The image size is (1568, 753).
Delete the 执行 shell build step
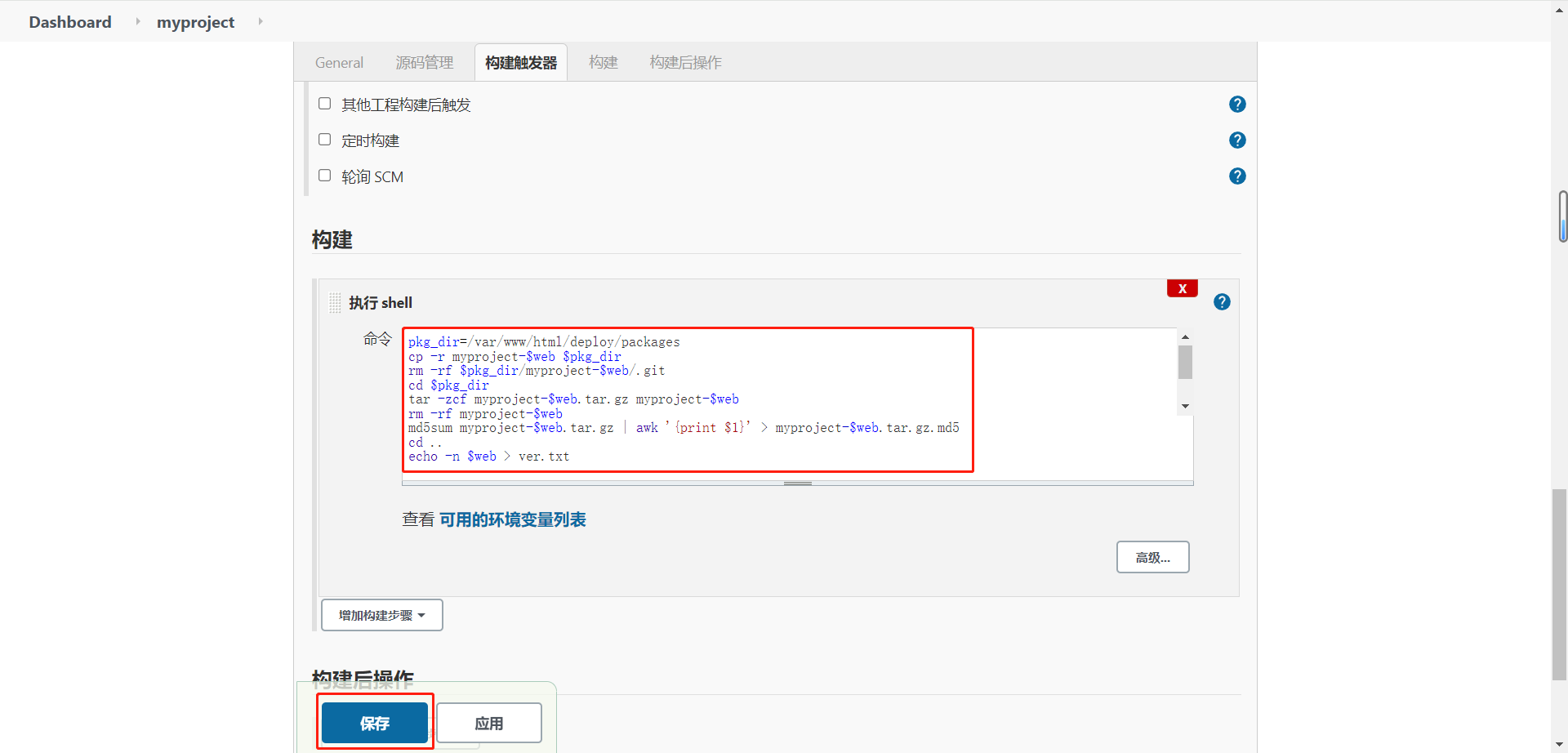pos(1182,288)
